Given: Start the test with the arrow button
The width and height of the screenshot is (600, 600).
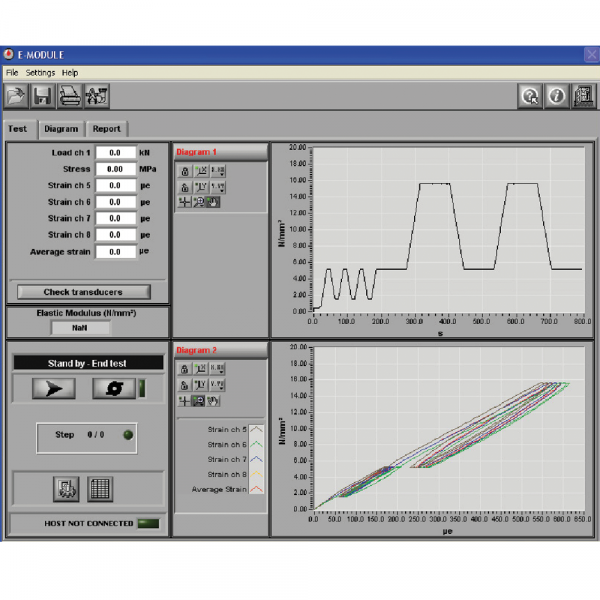Looking at the screenshot, I should pos(53,388).
